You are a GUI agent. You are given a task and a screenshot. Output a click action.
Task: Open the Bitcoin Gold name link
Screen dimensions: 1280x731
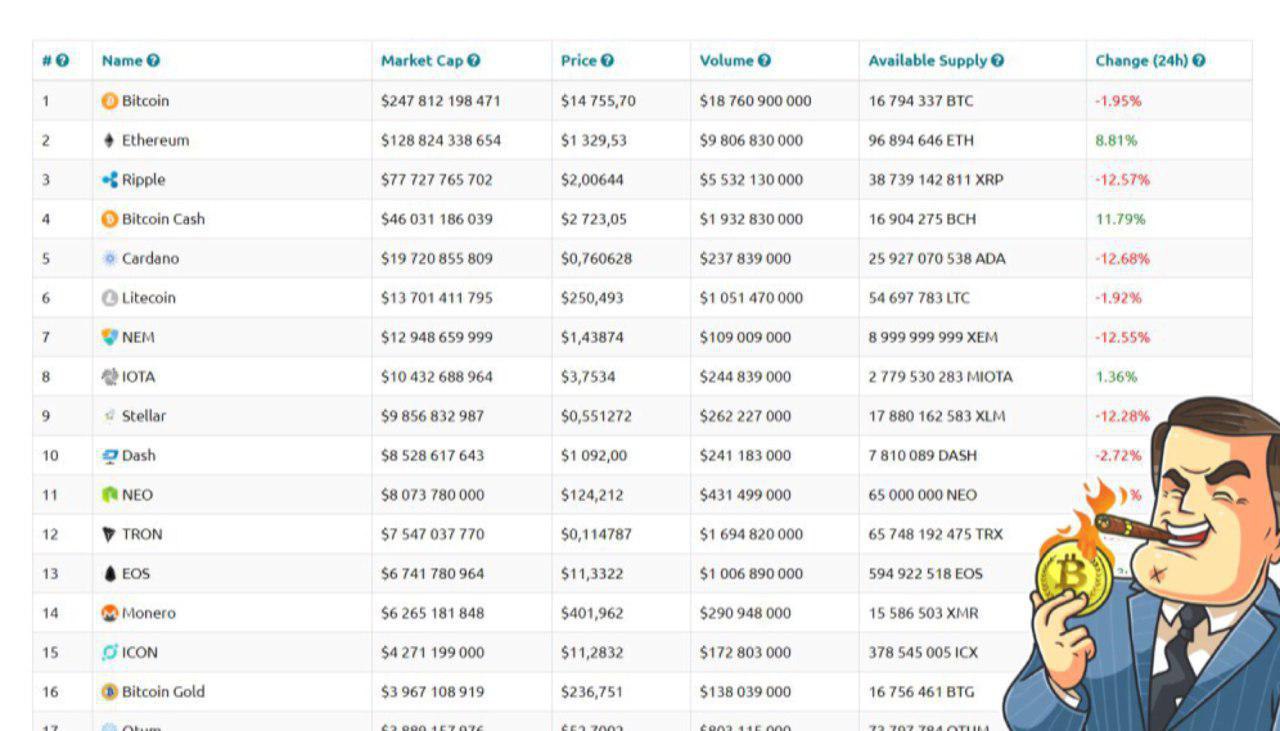click(163, 692)
